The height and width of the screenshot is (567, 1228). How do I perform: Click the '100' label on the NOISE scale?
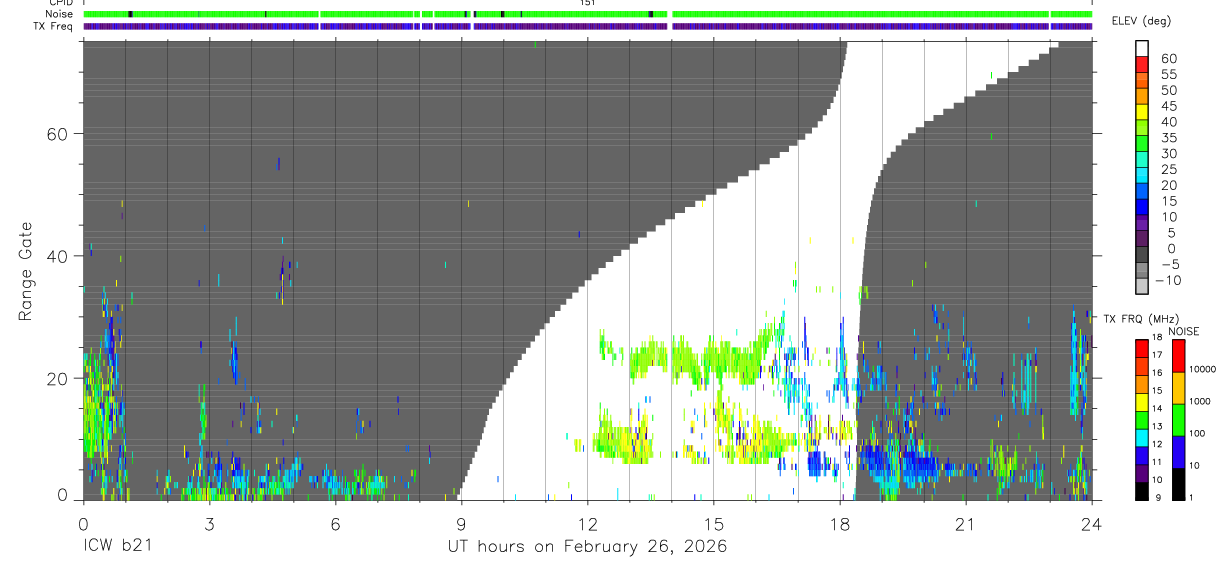tap(1199, 434)
